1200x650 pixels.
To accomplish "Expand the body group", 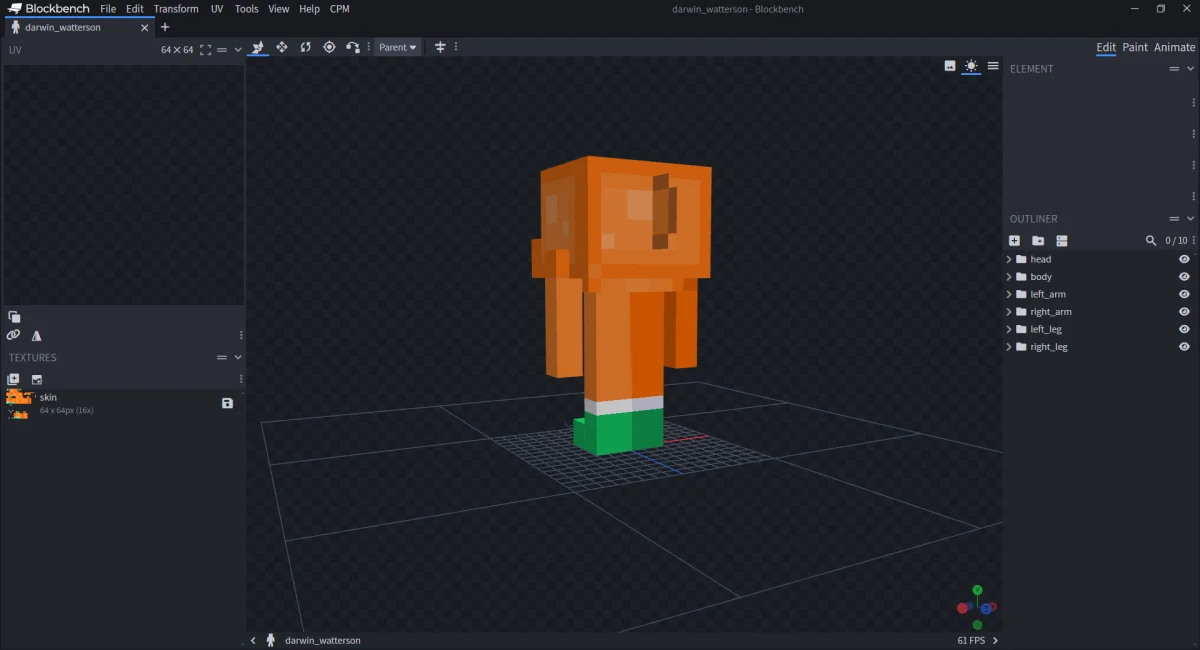I will click(1009, 277).
